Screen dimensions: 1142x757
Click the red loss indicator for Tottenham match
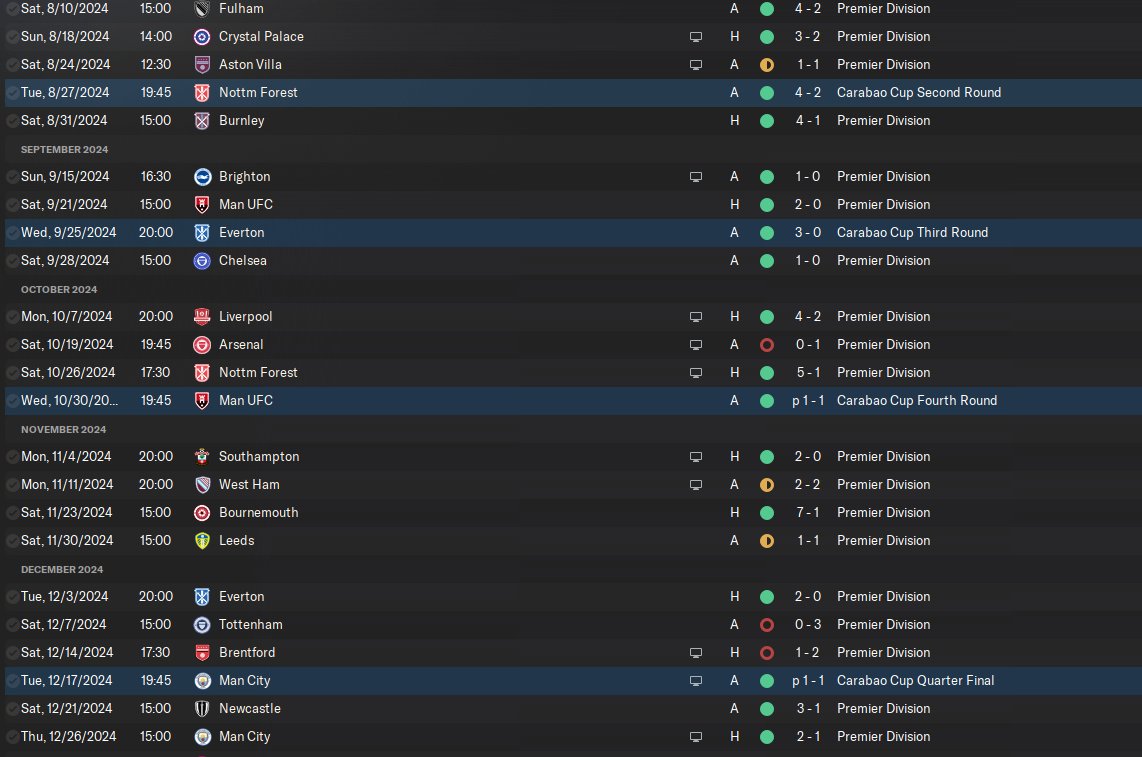point(767,625)
